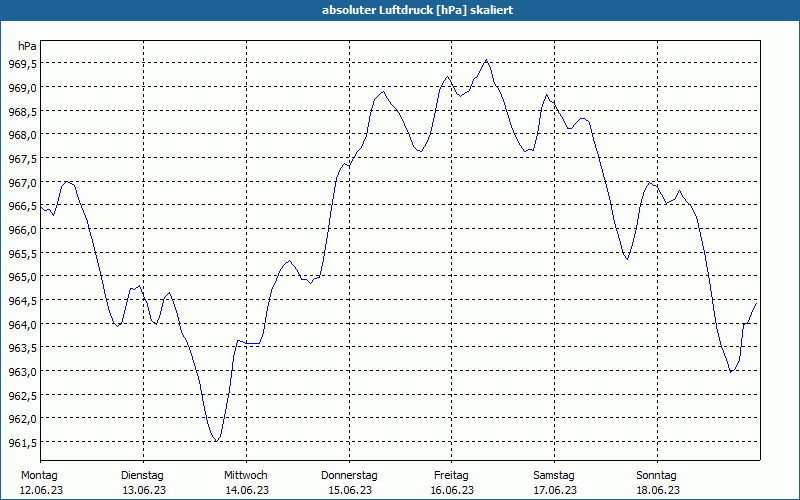The width and height of the screenshot is (800, 500).
Task: Select the 968,0 axis value
Action: [22, 135]
